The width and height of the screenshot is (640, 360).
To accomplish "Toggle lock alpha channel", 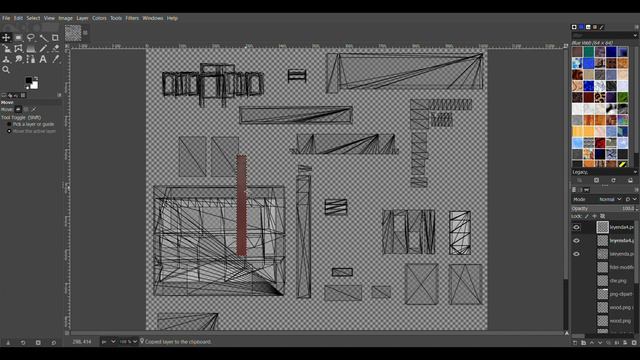I will click(602, 216).
